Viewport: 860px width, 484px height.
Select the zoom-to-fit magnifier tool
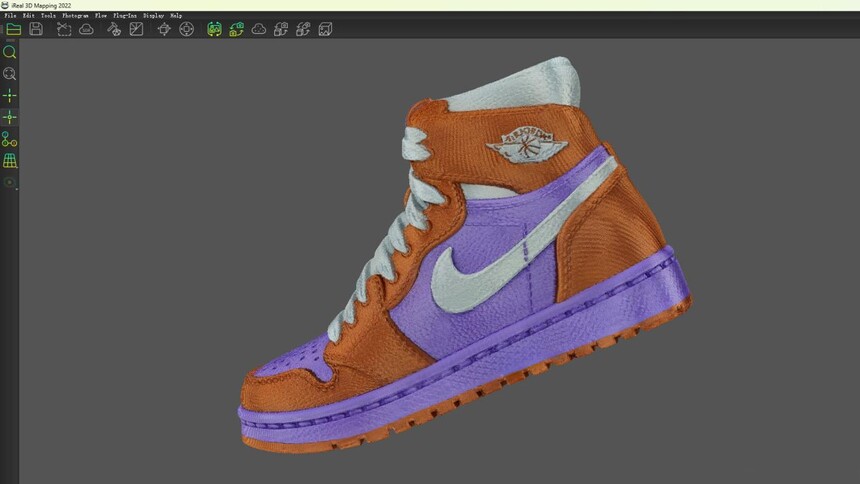(9, 74)
